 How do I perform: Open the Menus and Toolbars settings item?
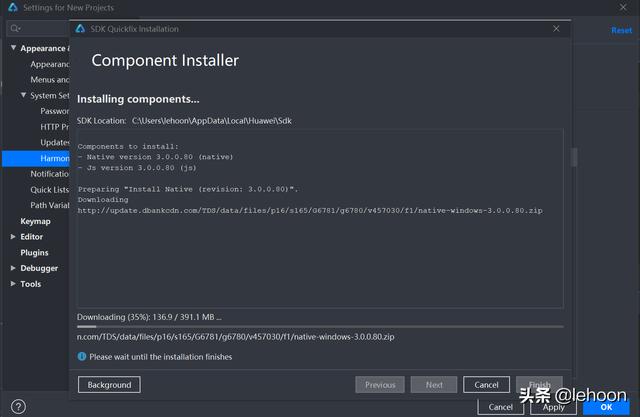point(49,80)
